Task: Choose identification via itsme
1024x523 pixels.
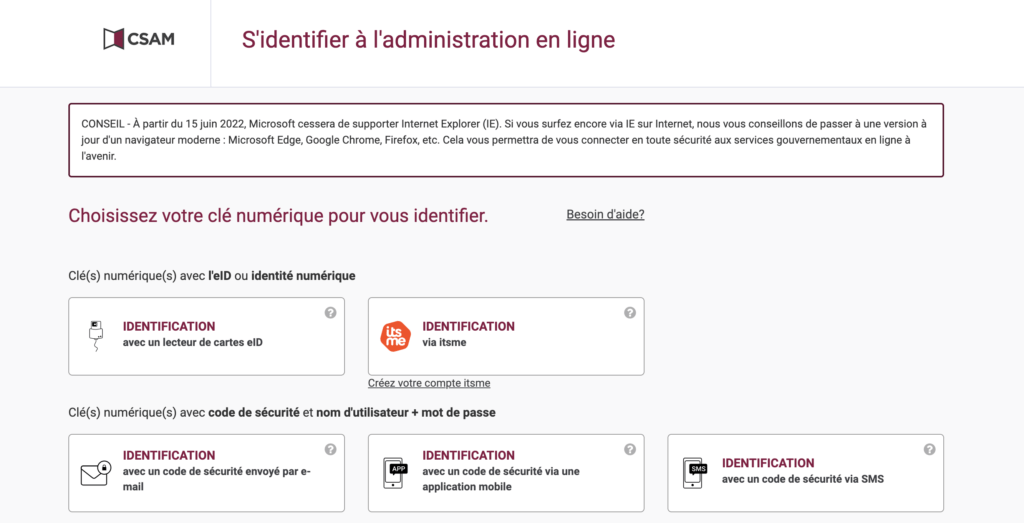Action: tap(506, 336)
